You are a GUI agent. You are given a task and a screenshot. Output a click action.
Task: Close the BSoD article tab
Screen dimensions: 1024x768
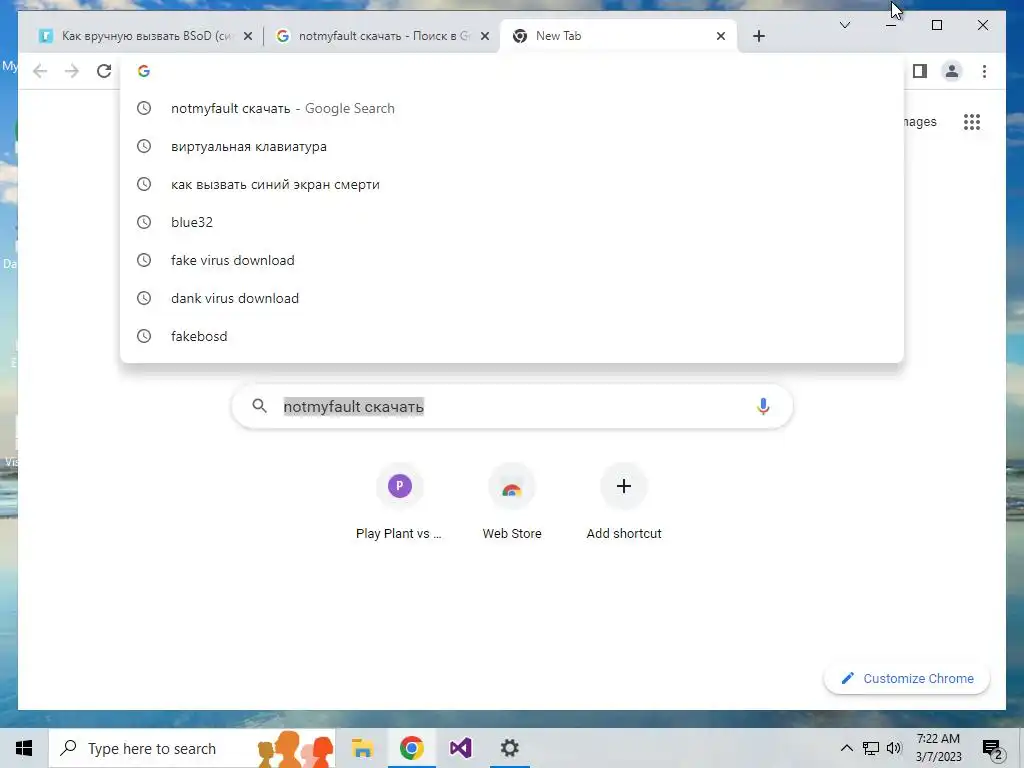[x=248, y=36]
